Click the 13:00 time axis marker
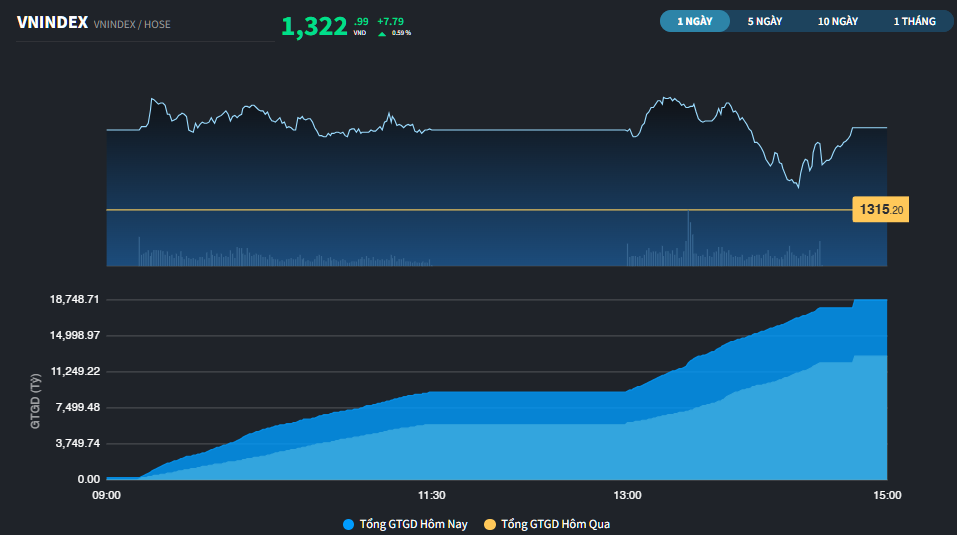957x535 pixels. click(627, 495)
